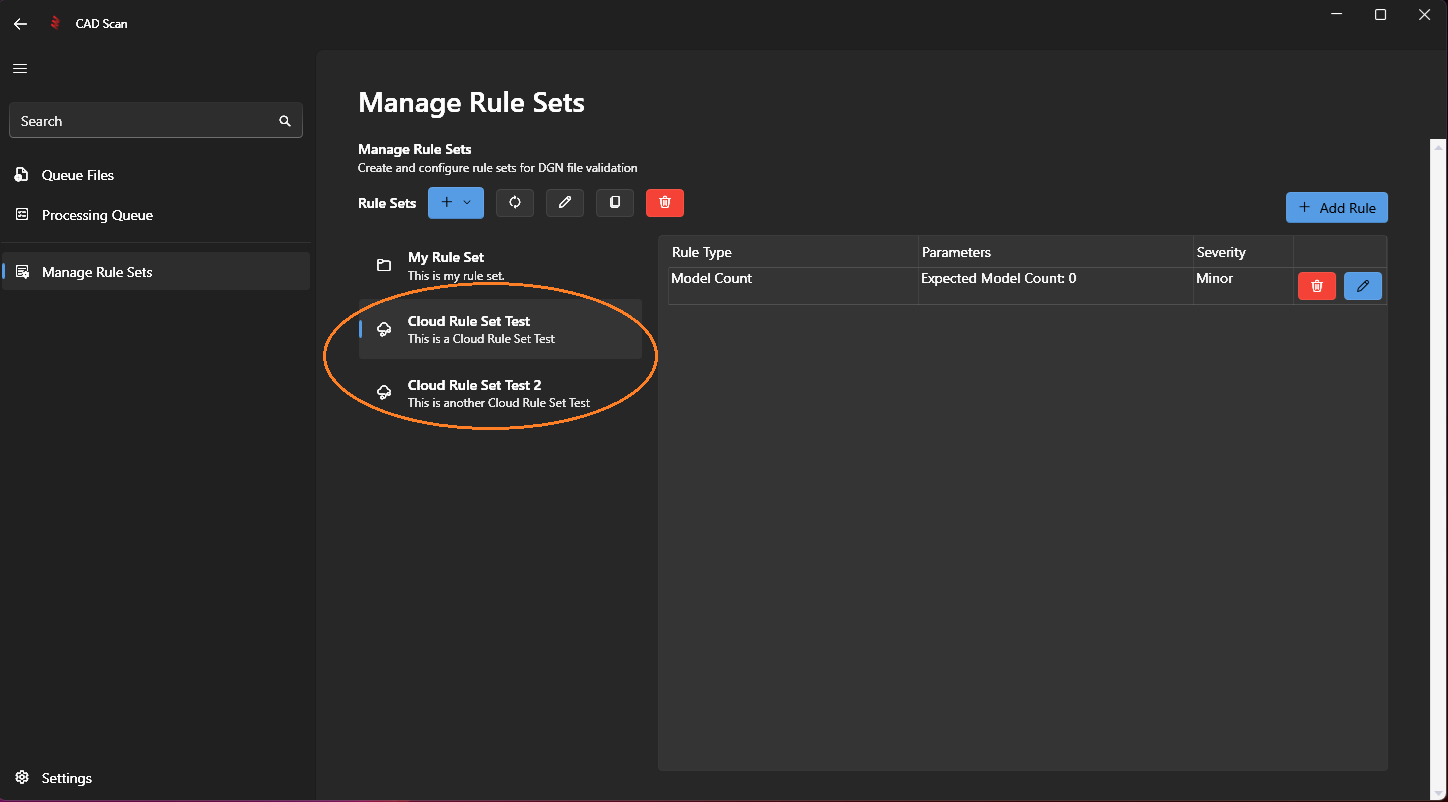Edit the Model Count rule
This screenshot has height=802, width=1448.
pos(1362,286)
